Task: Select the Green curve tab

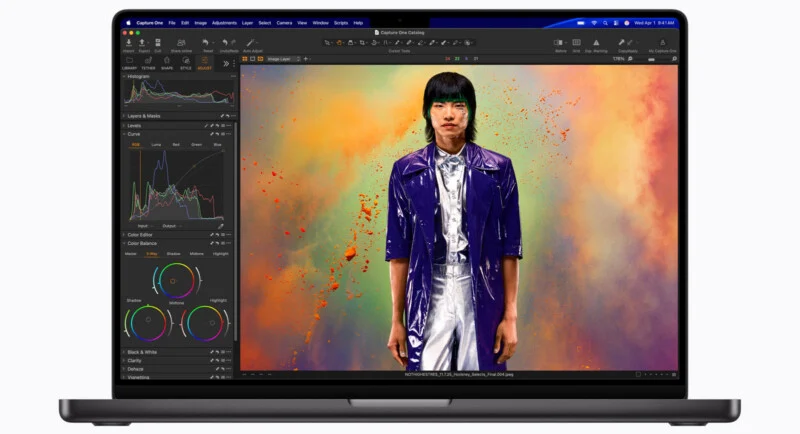Action: (x=196, y=145)
